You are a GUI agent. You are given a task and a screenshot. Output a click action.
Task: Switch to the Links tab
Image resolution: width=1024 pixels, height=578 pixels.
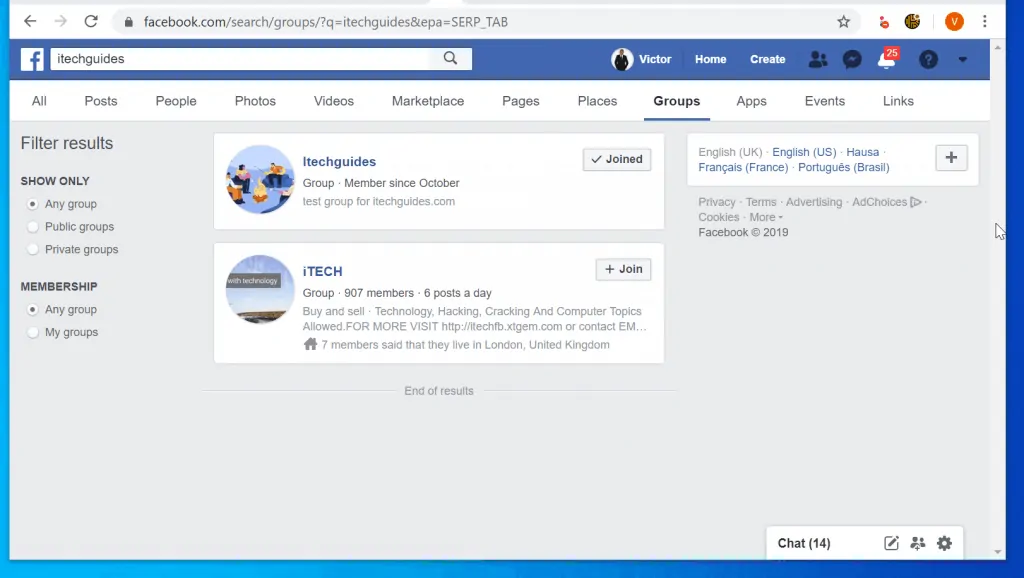[x=898, y=101]
